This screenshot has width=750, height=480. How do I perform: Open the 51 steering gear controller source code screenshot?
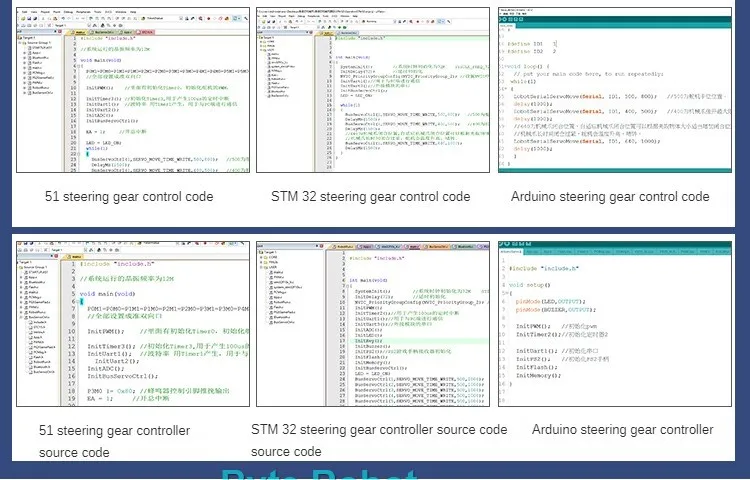133,324
